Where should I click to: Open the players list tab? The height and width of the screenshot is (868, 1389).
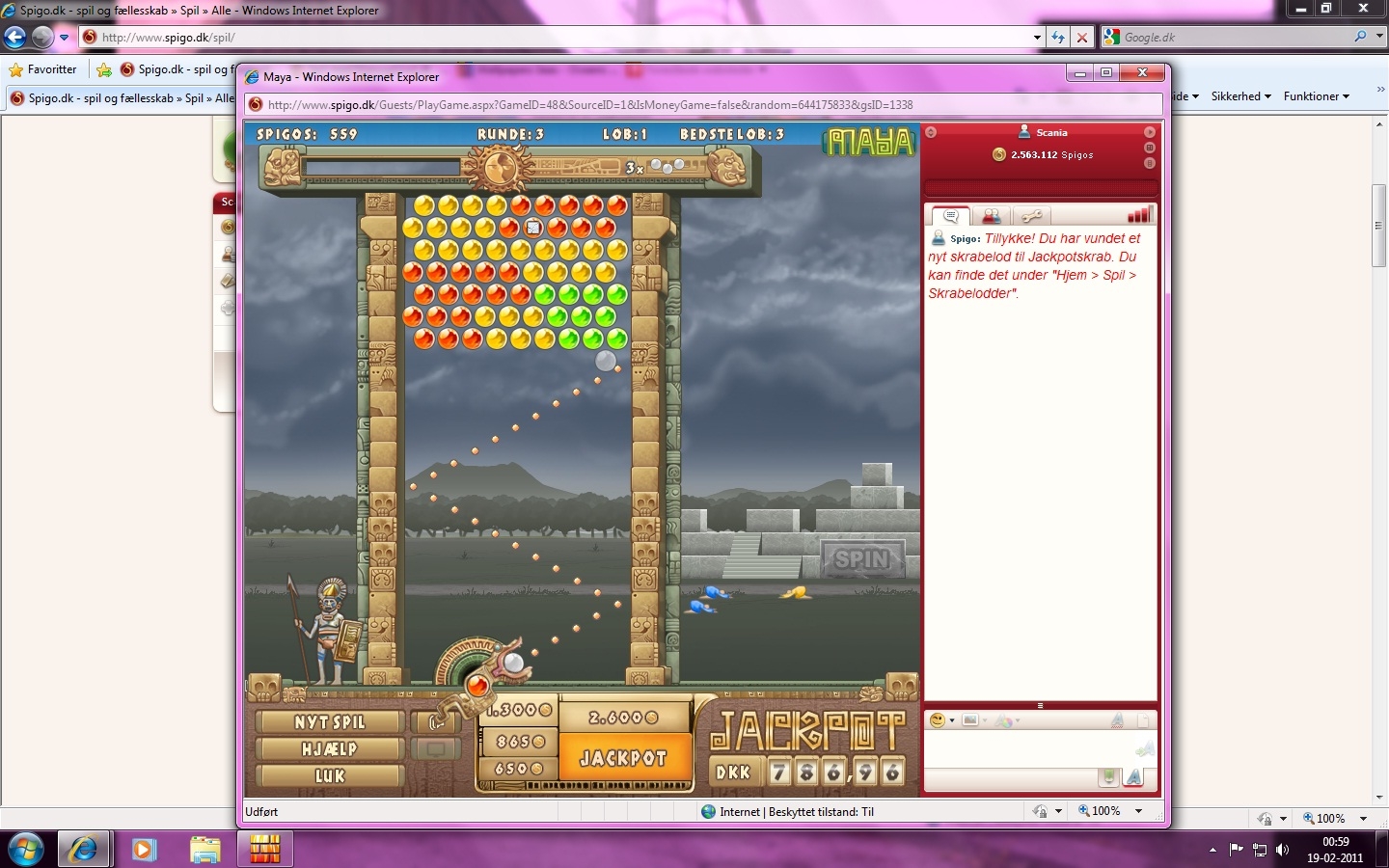click(x=991, y=216)
